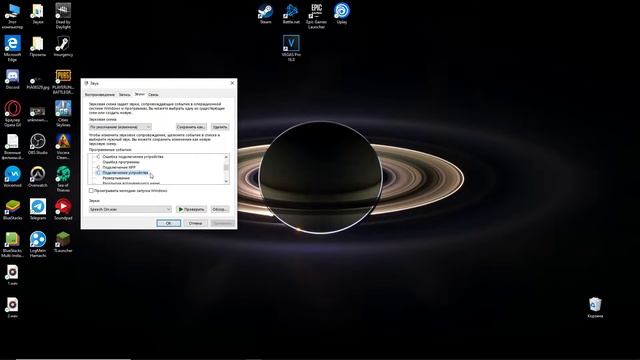The image size is (640, 360).
Task: Play sound with the Проверить button
Action: (x=191, y=209)
